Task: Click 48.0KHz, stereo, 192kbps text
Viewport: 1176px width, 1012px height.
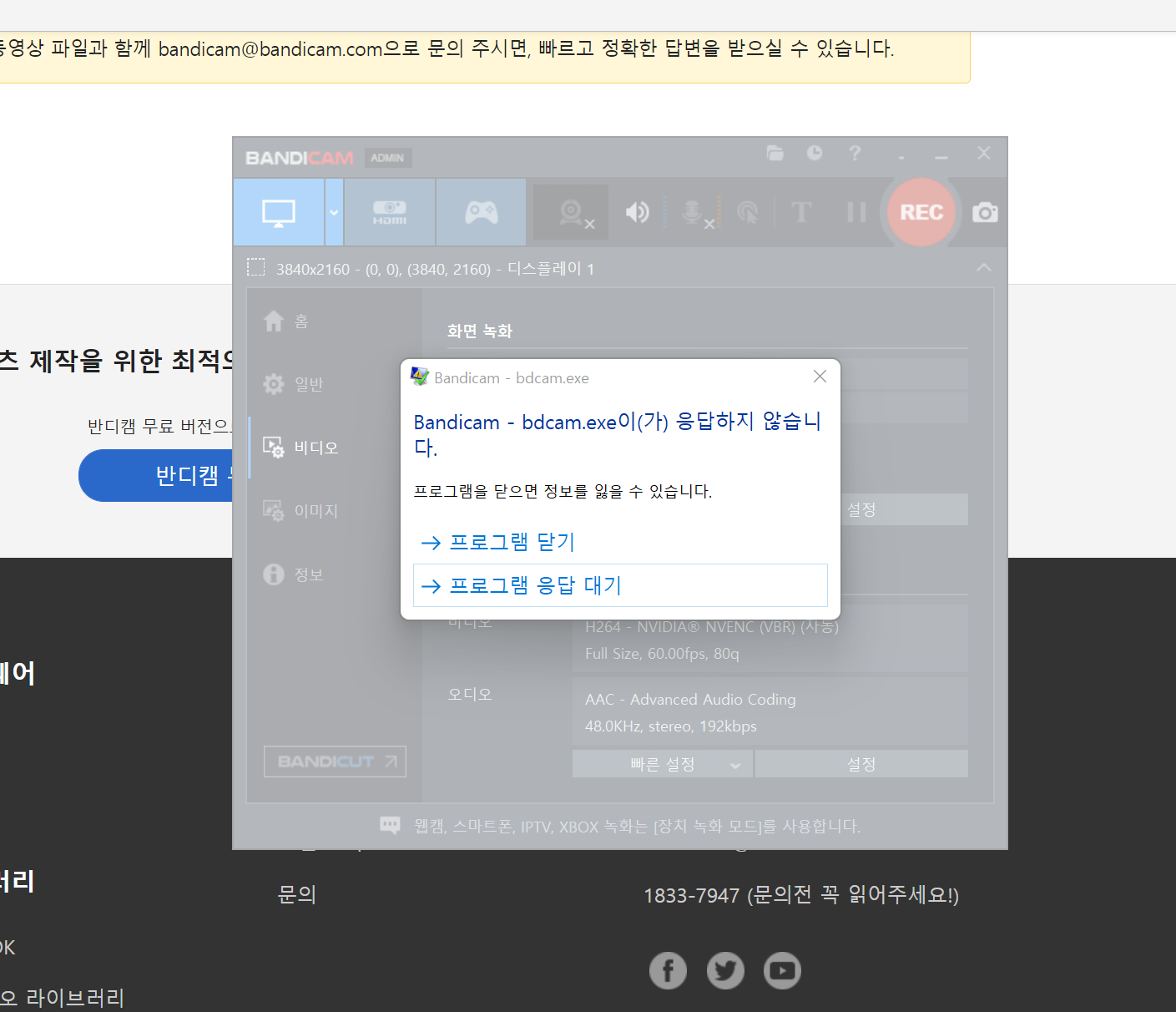Action: tap(670, 726)
